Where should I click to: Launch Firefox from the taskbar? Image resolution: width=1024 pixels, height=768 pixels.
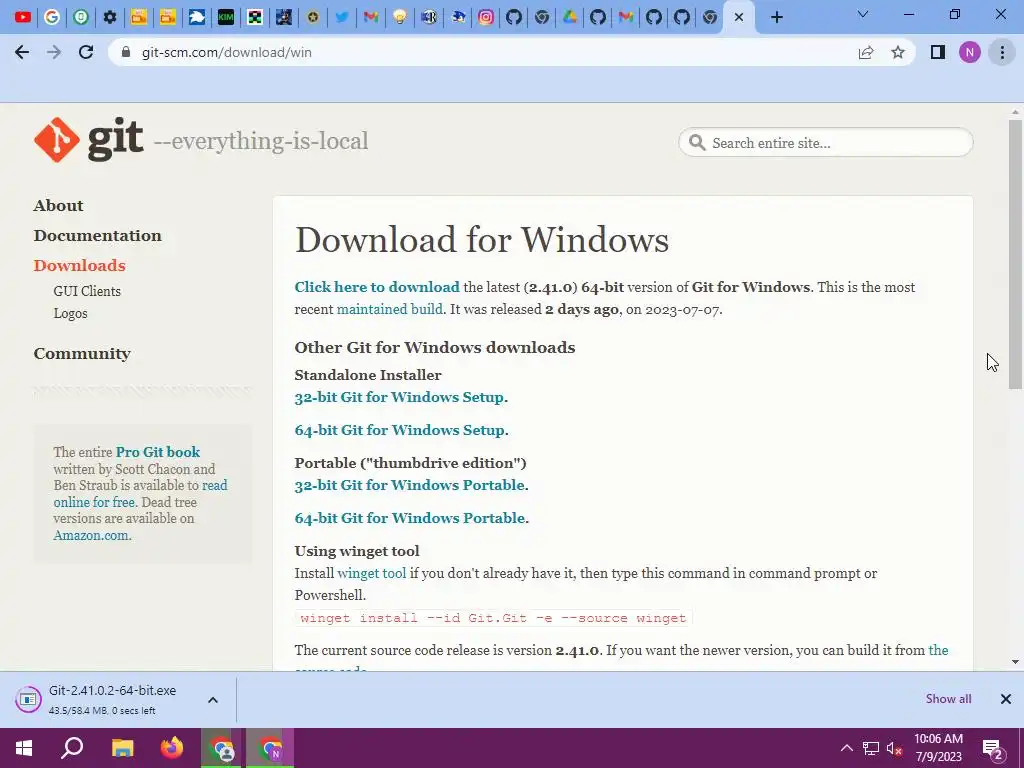click(x=172, y=748)
